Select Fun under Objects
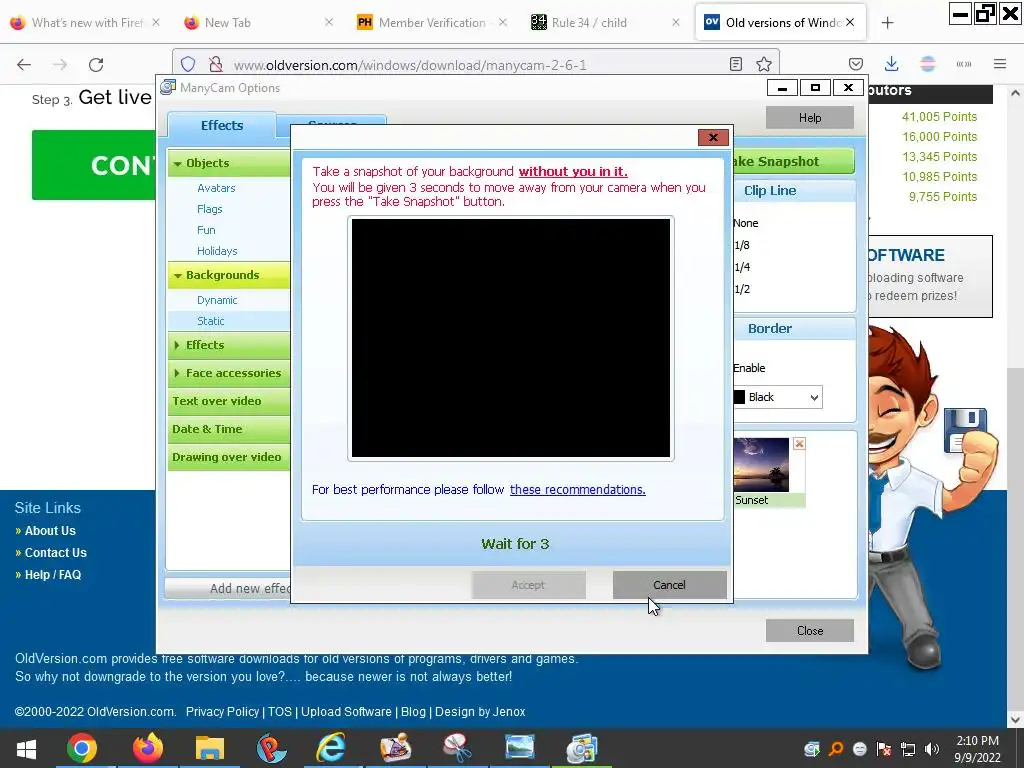The image size is (1024, 768). [206, 230]
